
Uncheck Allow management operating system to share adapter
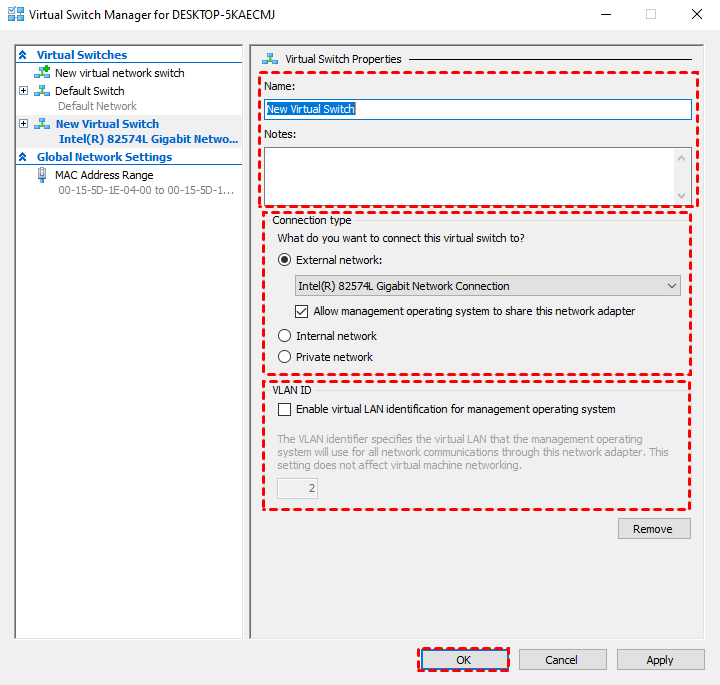tap(301, 311)
